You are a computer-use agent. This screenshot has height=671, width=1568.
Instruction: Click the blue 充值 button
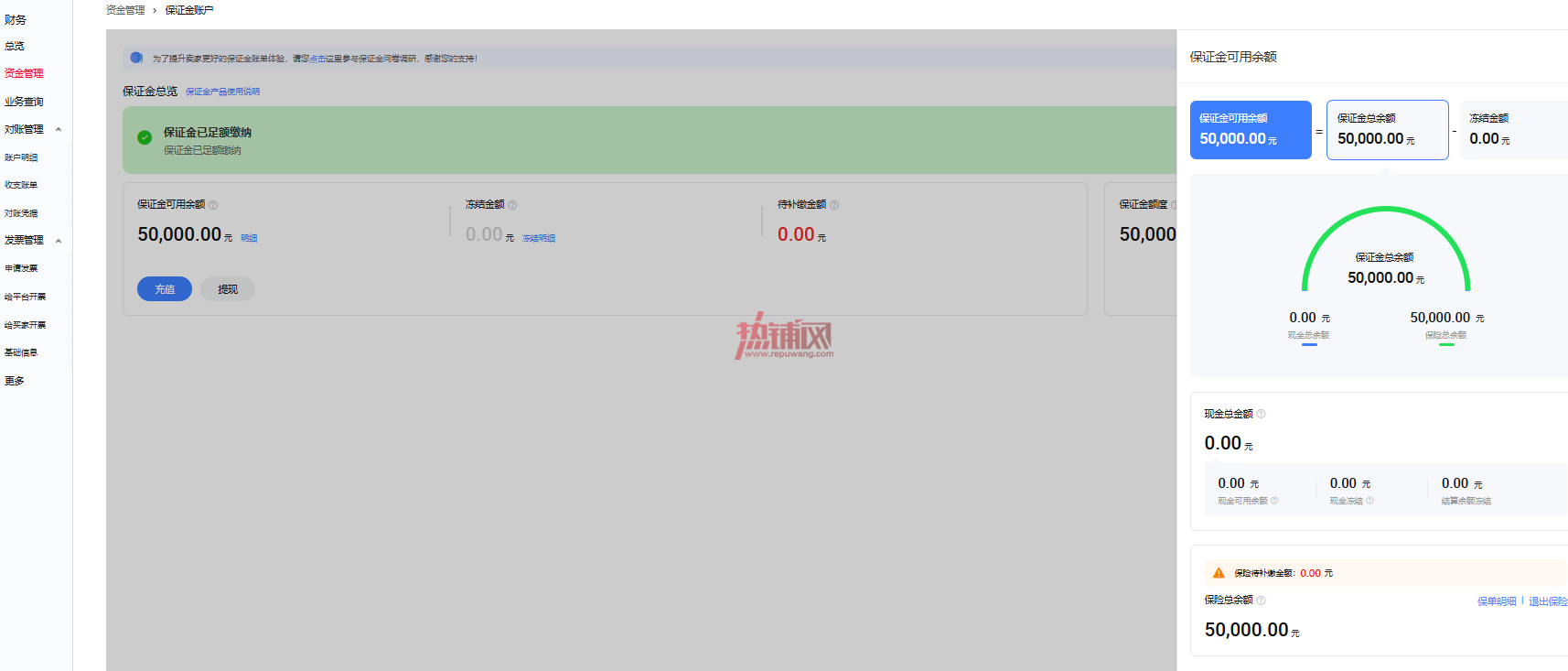(x=165, y=289)
